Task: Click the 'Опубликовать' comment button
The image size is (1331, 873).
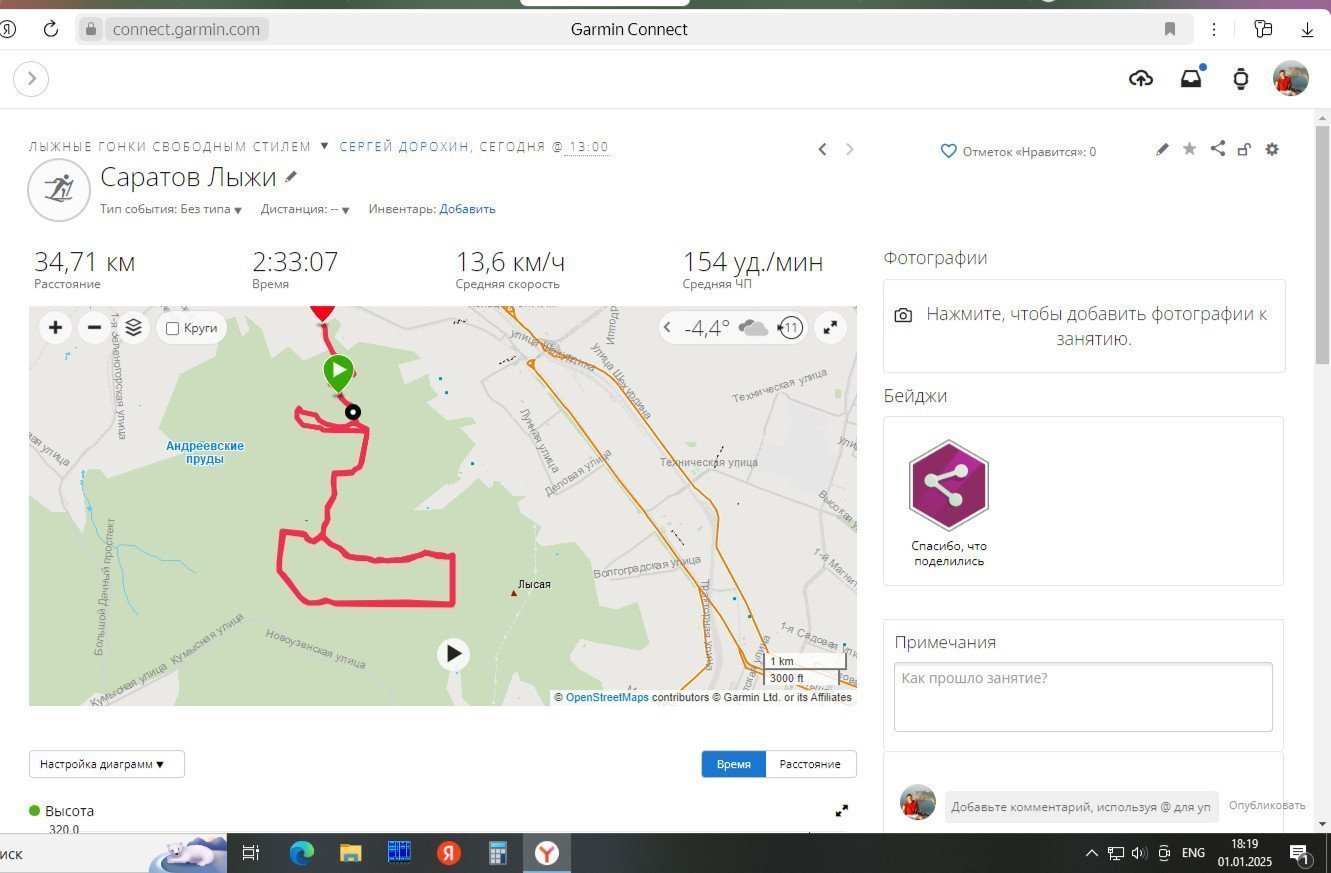Action: (1267, 805)
